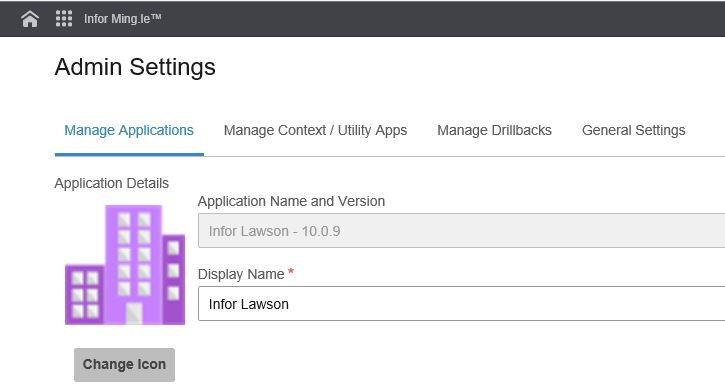Open the Manage Context / Utility Apps tab
The image size is (725, 391).
pyautogui.click(x=315, y=130)
